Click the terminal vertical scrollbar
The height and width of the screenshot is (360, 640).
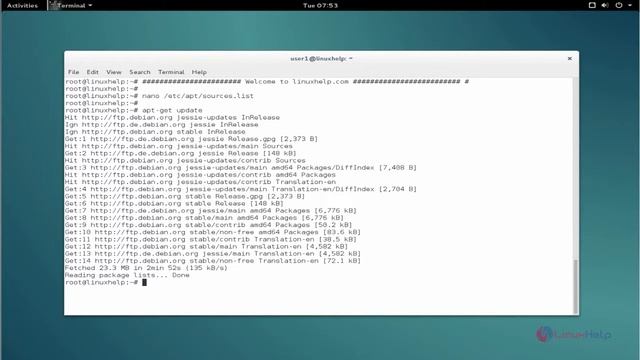(x=576, y=286)
